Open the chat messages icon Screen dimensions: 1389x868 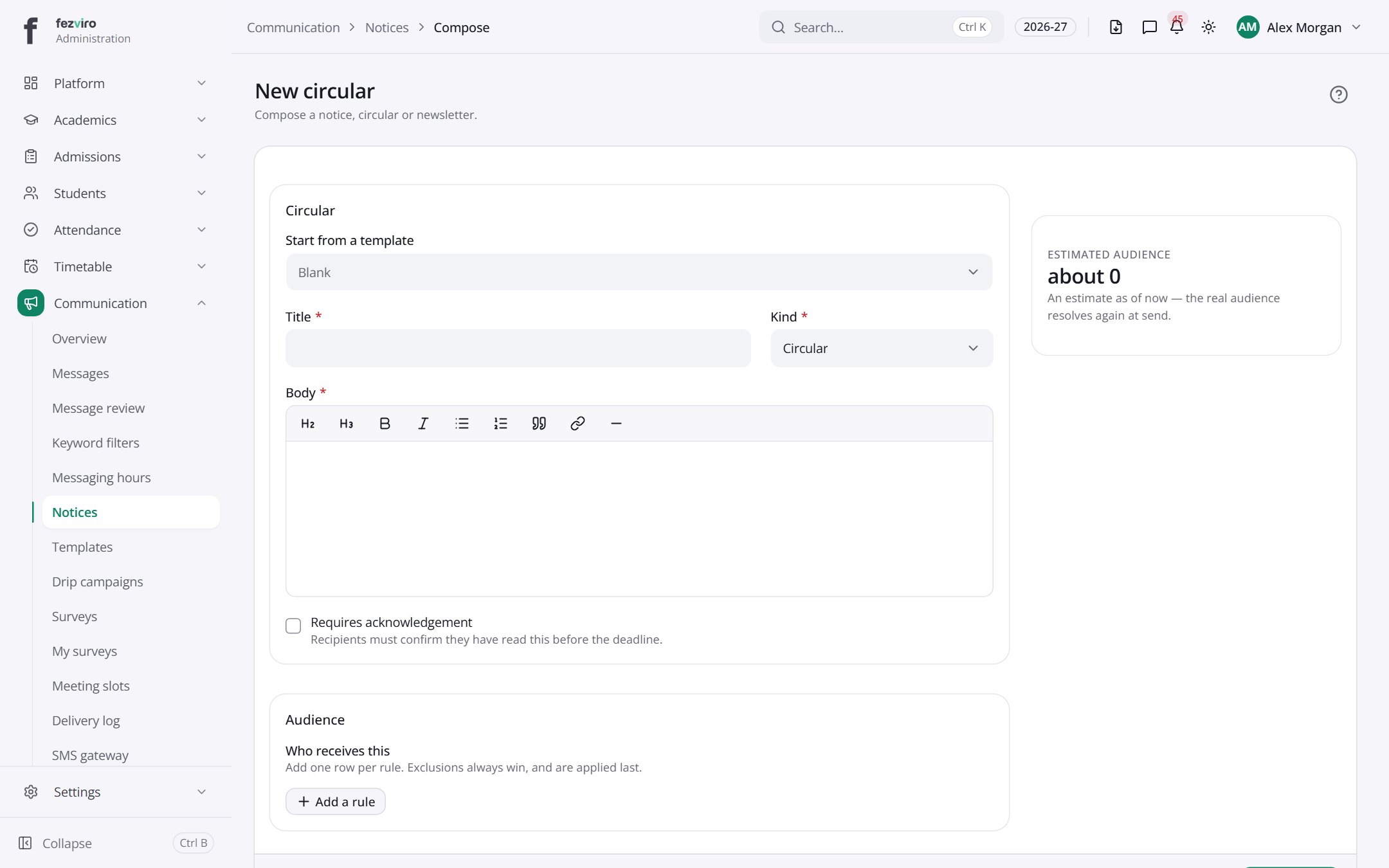coord(1149,27)
